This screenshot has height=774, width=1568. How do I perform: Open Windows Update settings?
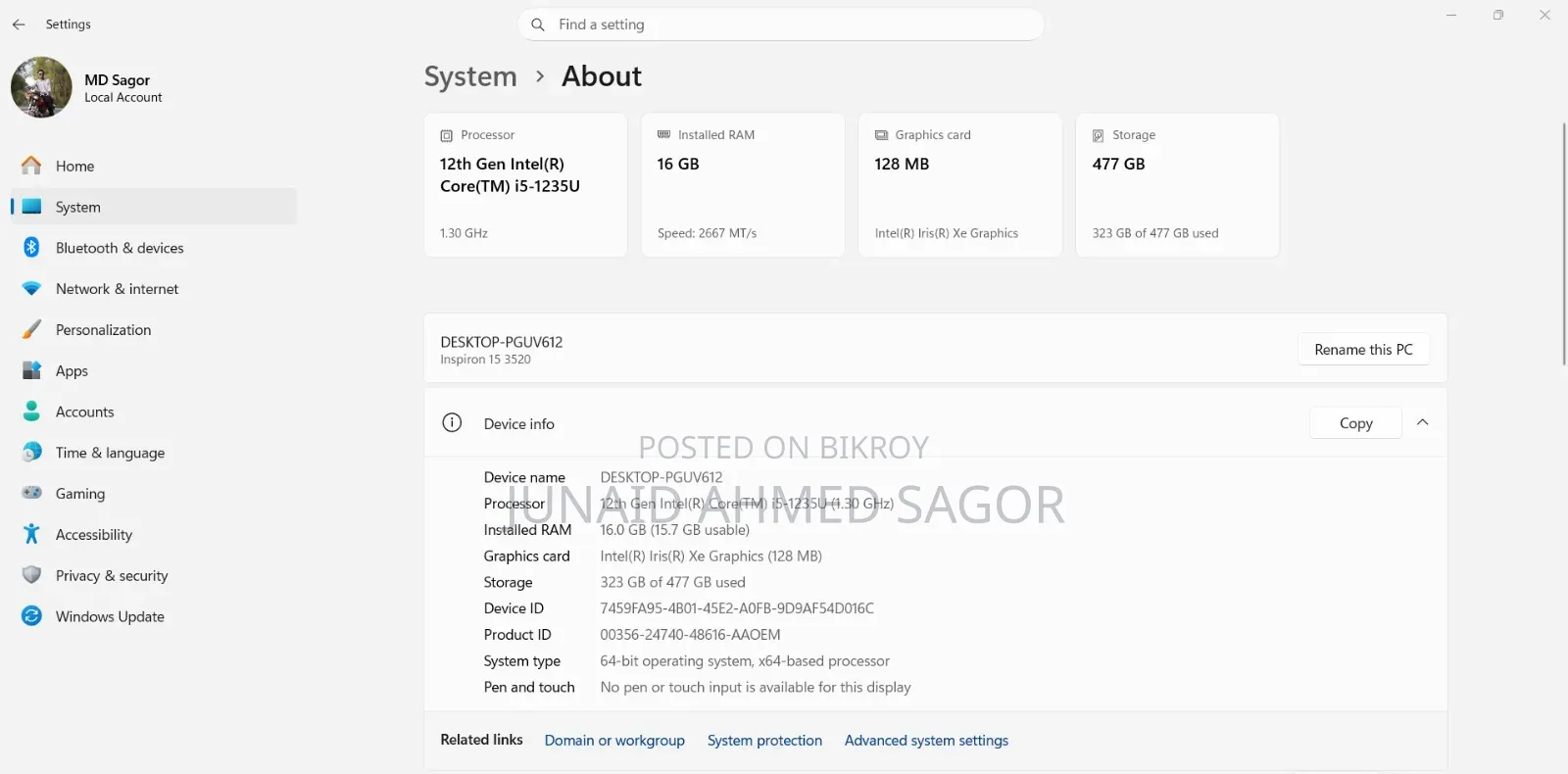154,616
